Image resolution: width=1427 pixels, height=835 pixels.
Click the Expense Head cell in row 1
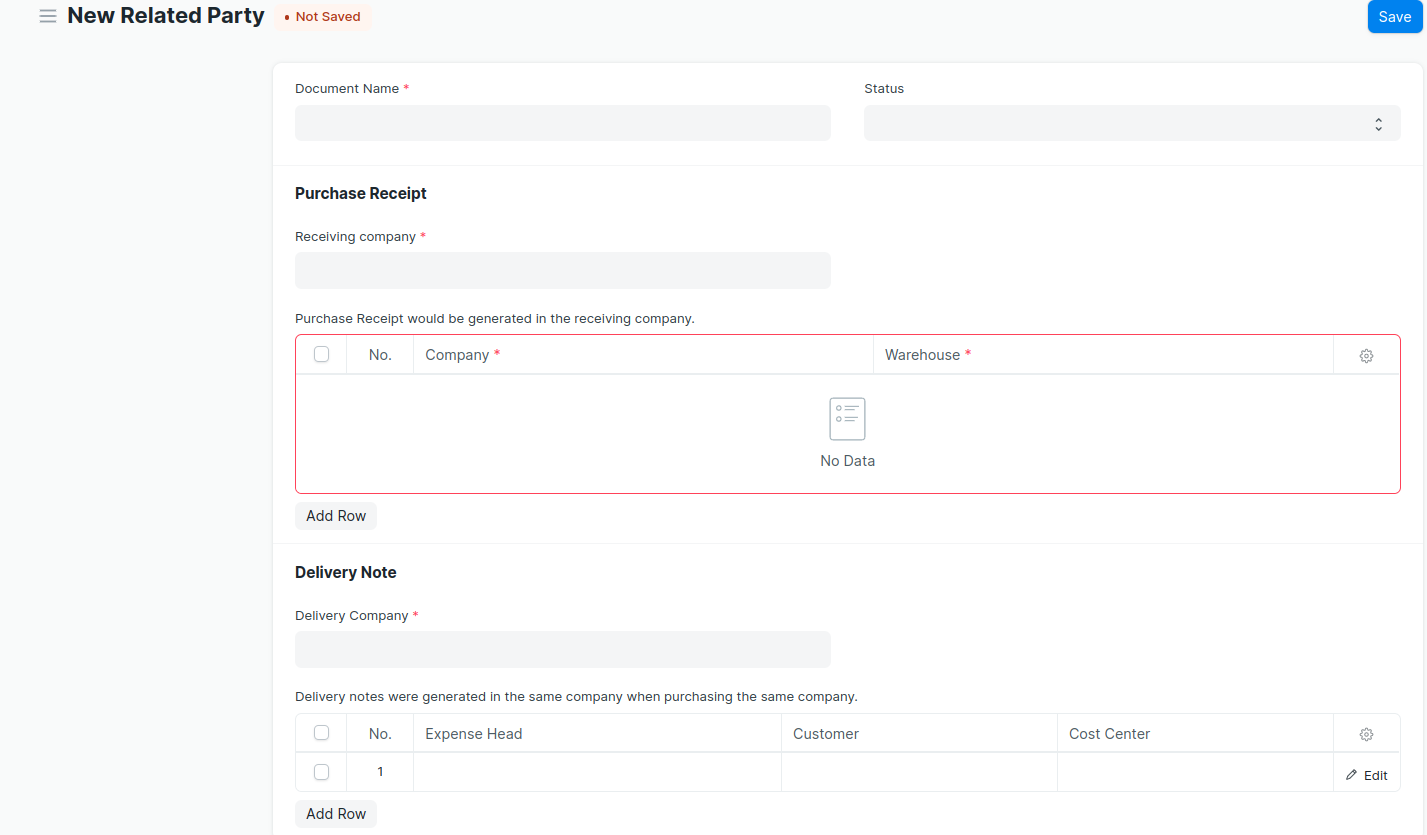coord(597,772)
